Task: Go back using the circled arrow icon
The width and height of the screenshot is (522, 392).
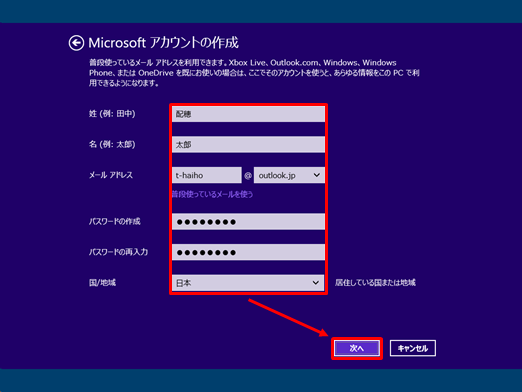Action: [76, 43]
